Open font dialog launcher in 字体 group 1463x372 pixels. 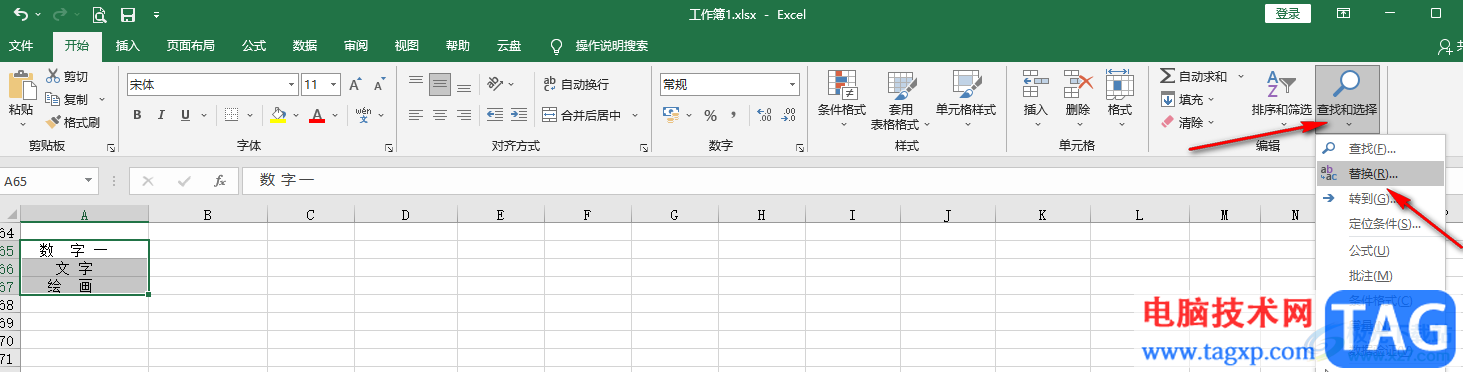389,148
